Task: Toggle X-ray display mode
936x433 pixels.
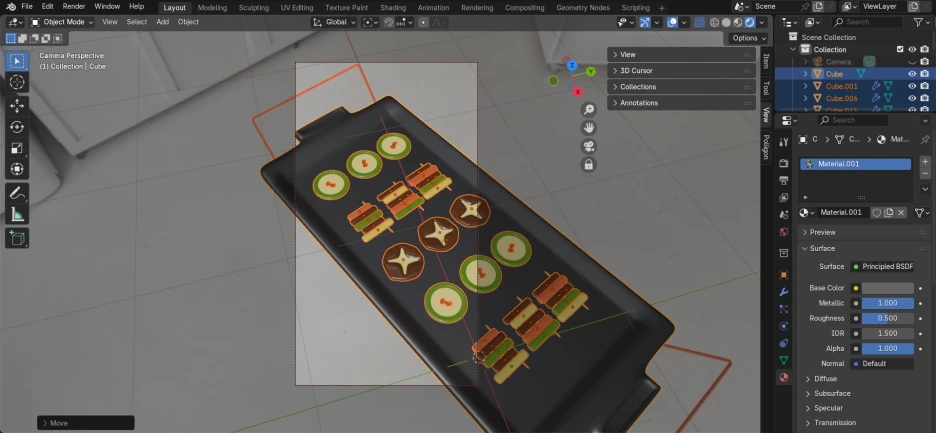Action: point(700,22)
